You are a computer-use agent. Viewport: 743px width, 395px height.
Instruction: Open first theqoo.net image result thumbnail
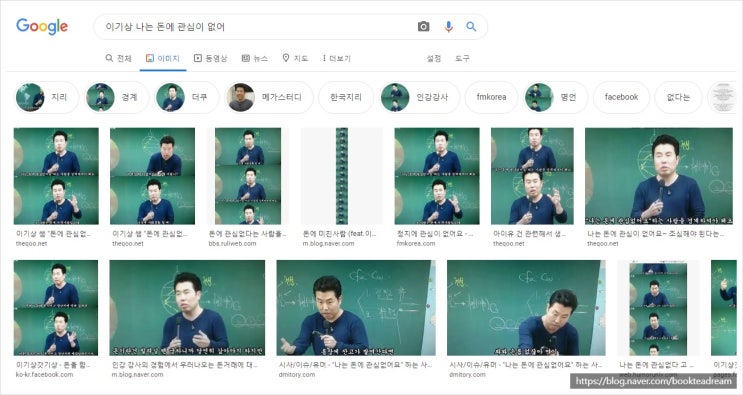(56, 176)
